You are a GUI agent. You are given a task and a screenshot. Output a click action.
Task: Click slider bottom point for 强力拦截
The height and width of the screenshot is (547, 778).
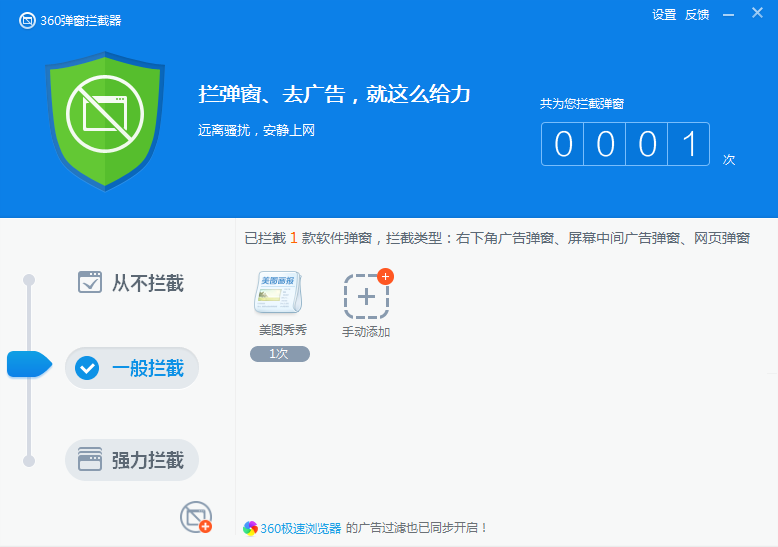29,461
